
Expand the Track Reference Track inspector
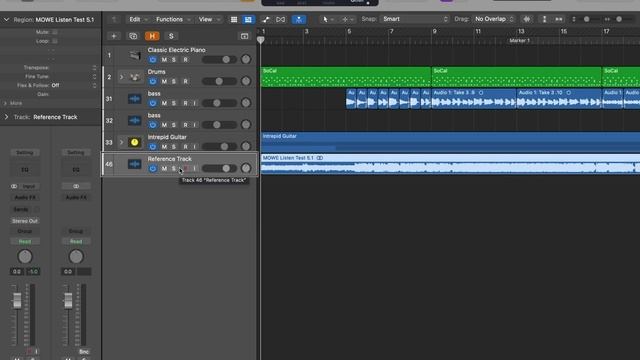(6, 117)
